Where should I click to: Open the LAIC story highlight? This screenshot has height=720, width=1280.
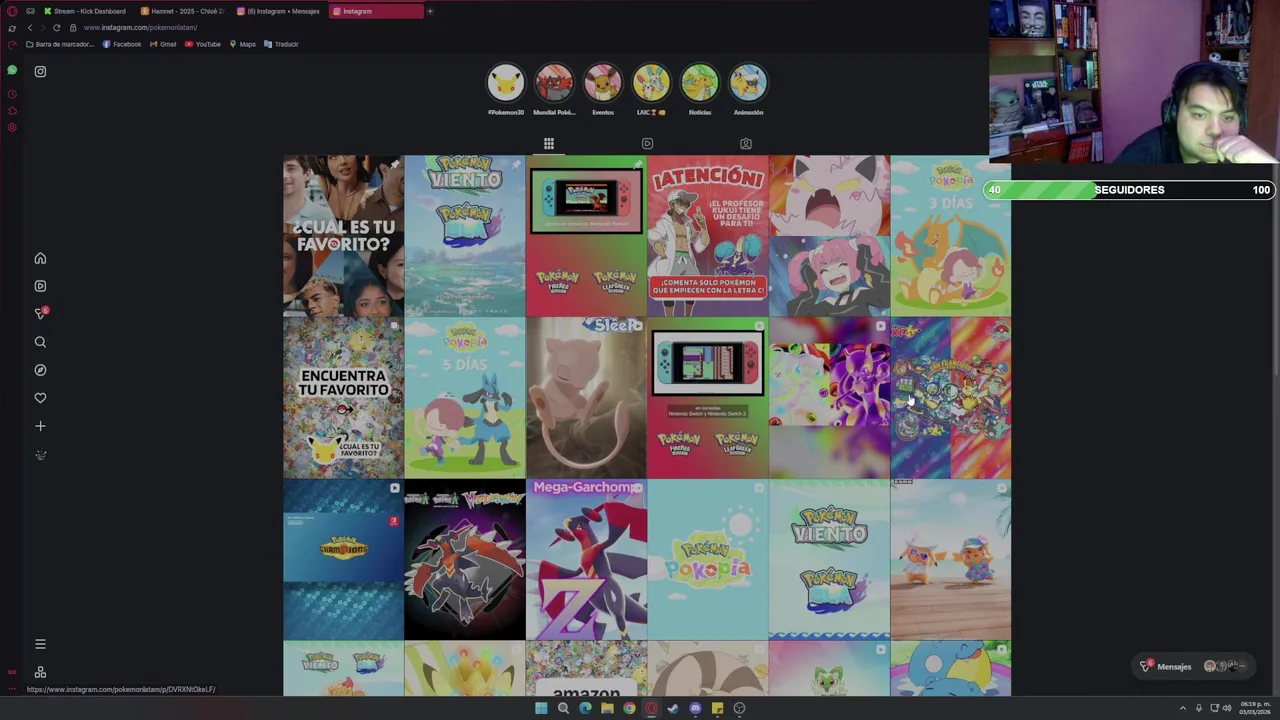[x=651, y=83]
